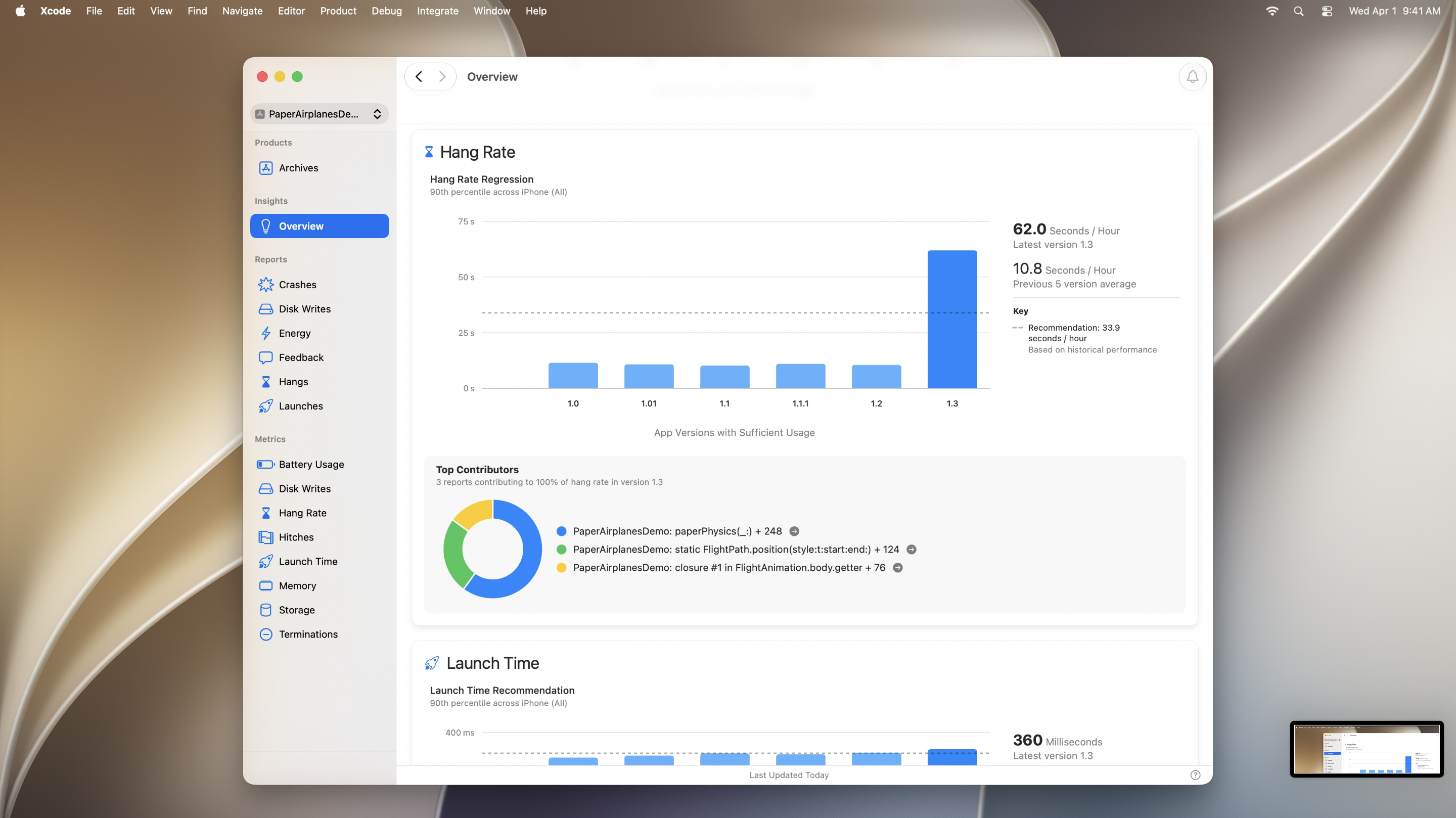Open Control Center in menu bar
Screen dimensions: 1456x818
click(x=1327, y=11)
